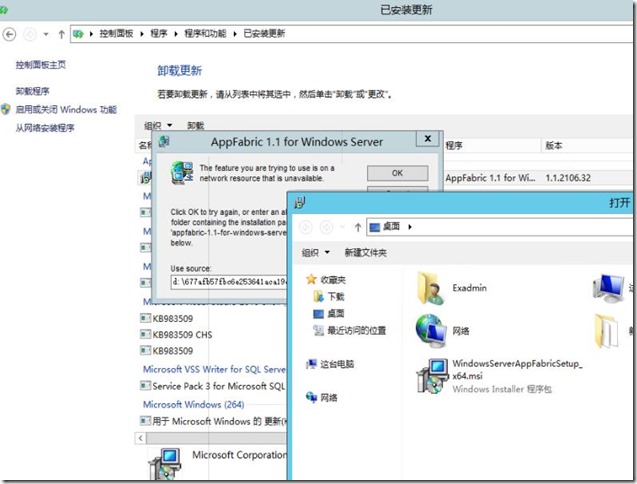Click the 卸载 toolbar button
Viewport: 637px width, 484px height.
[x=195, y=125]
